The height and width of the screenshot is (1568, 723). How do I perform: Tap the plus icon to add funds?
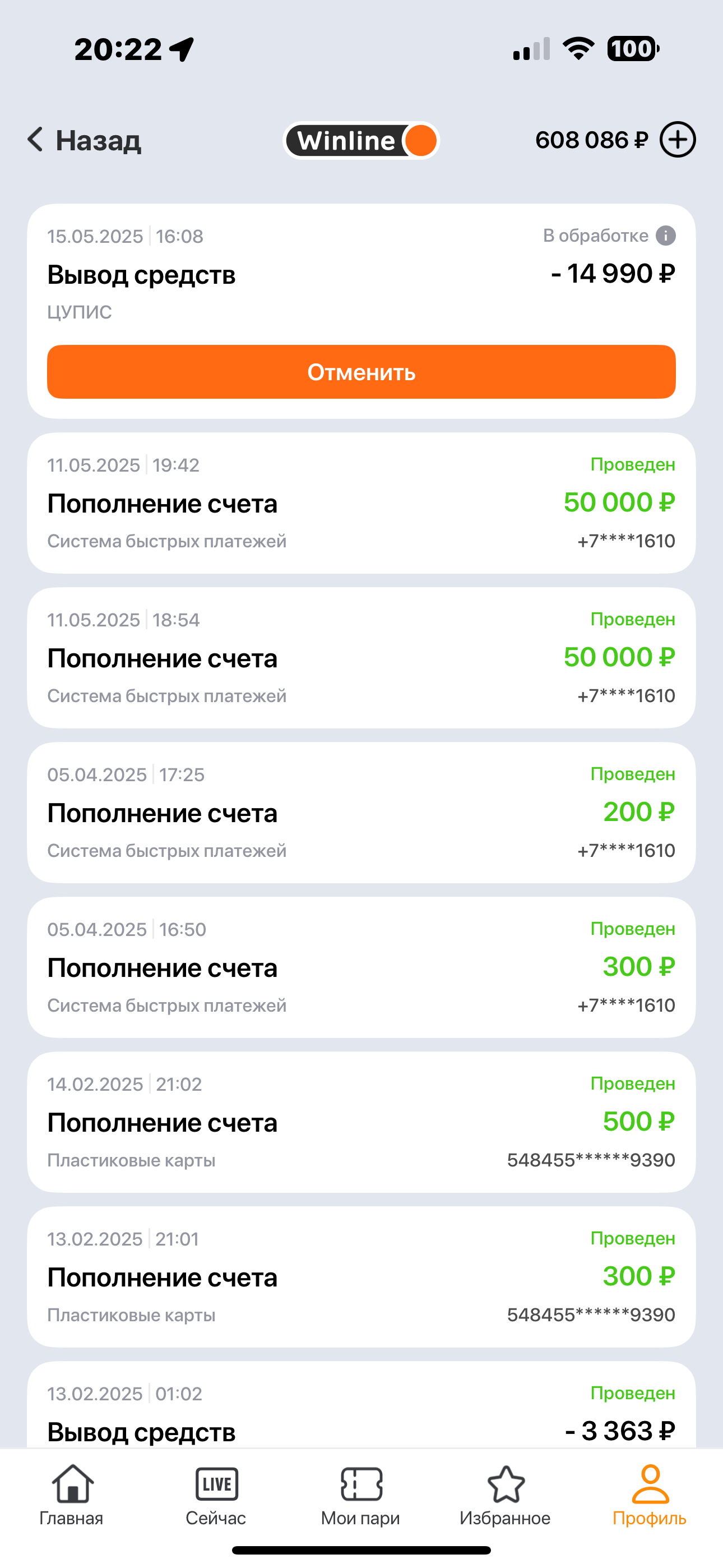678,140
